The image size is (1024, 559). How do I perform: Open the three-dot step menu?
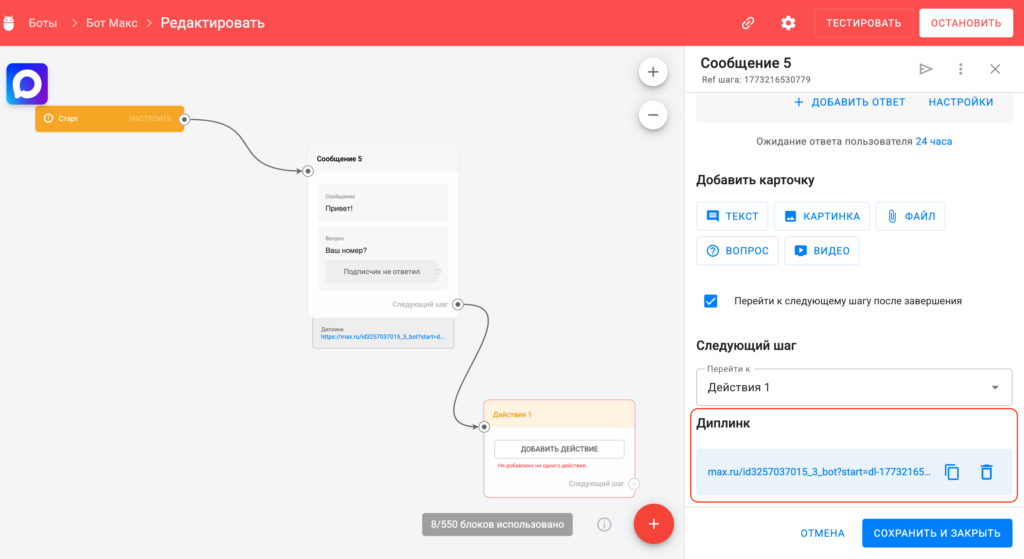pos(960,69)
